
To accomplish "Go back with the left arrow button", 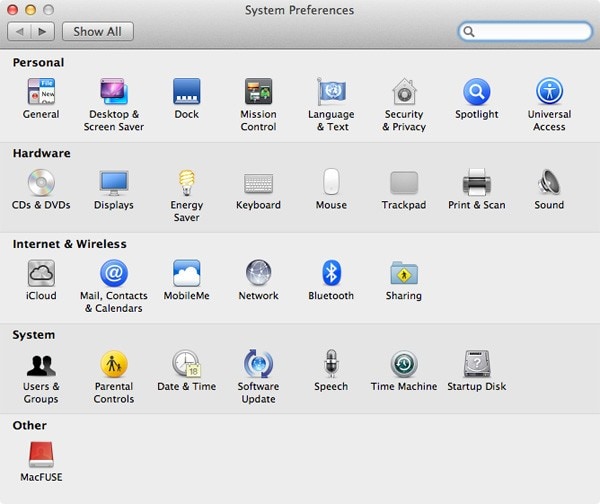I will [x=19, y=31].
